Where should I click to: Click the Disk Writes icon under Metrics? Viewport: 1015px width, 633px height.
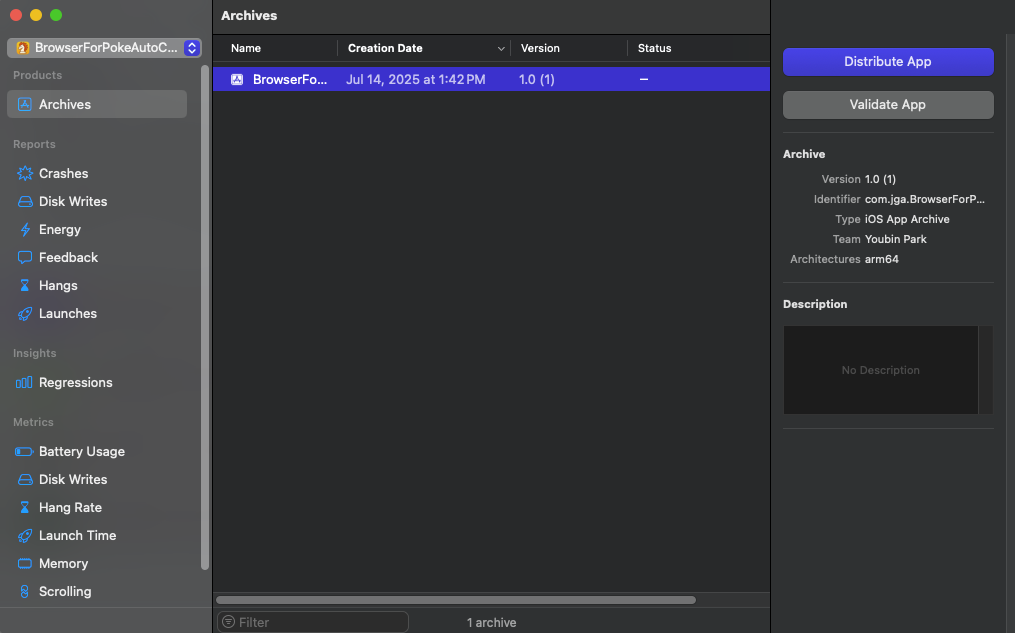[x=25, y=480]
